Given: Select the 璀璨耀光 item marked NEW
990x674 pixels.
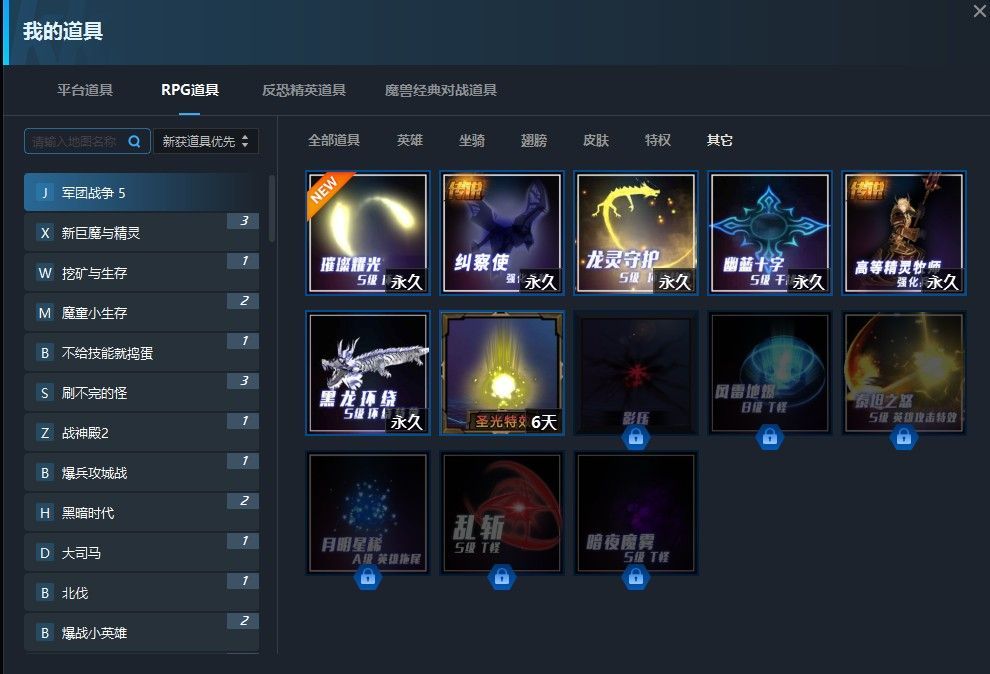Looking at the screenshot, I should tap(368, 233).
